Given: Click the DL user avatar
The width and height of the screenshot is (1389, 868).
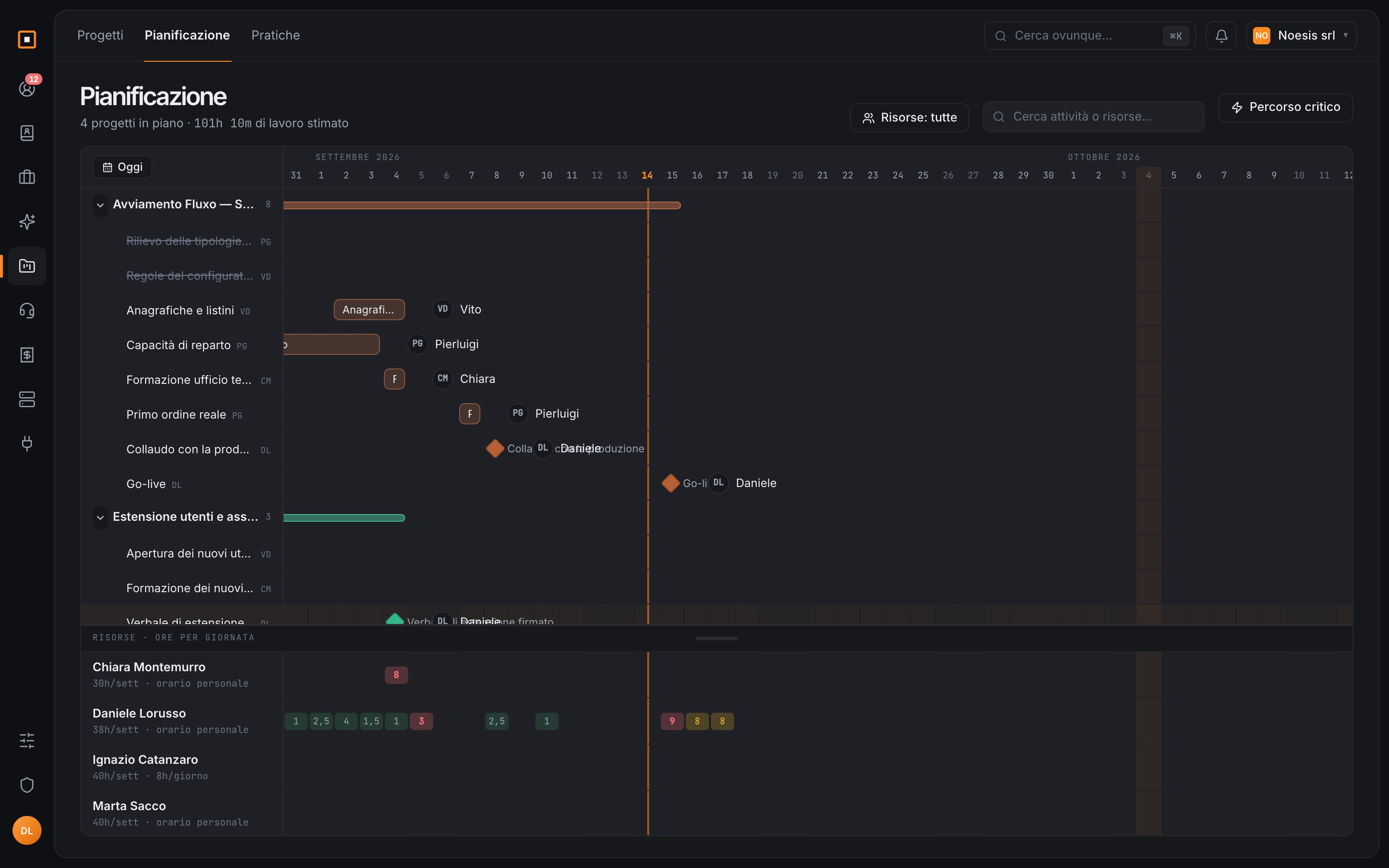Looking at the screenshot, I should [27, 831].
